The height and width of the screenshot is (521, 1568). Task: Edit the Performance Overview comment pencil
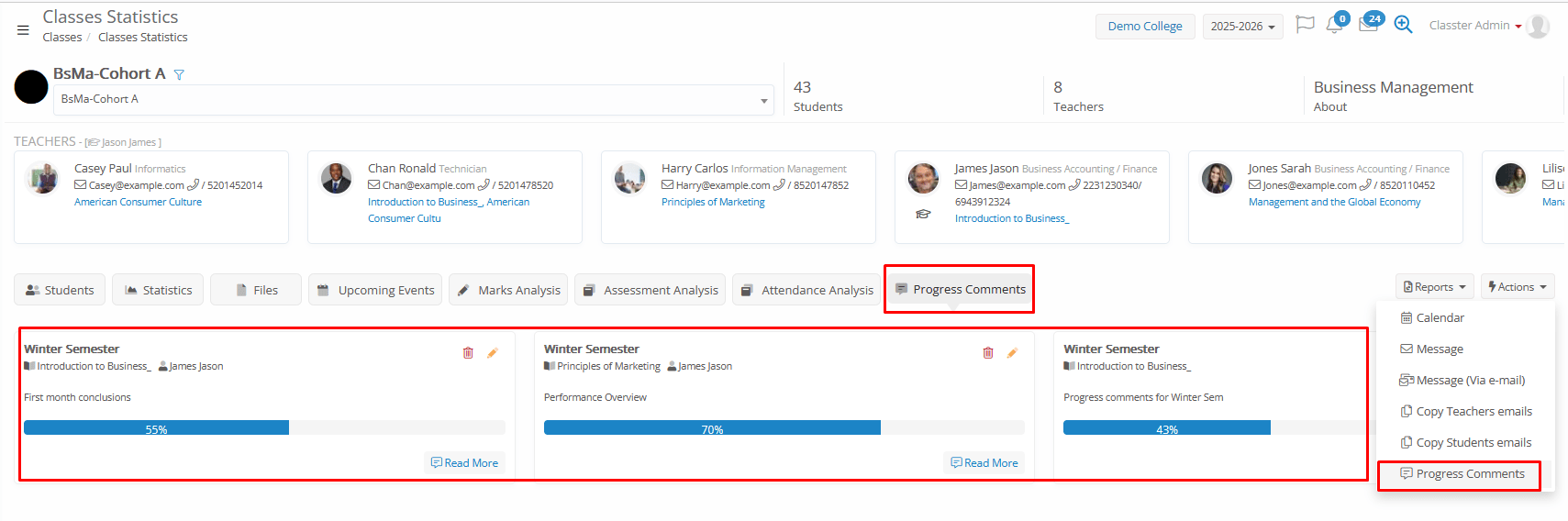[x=1012, y=353]
